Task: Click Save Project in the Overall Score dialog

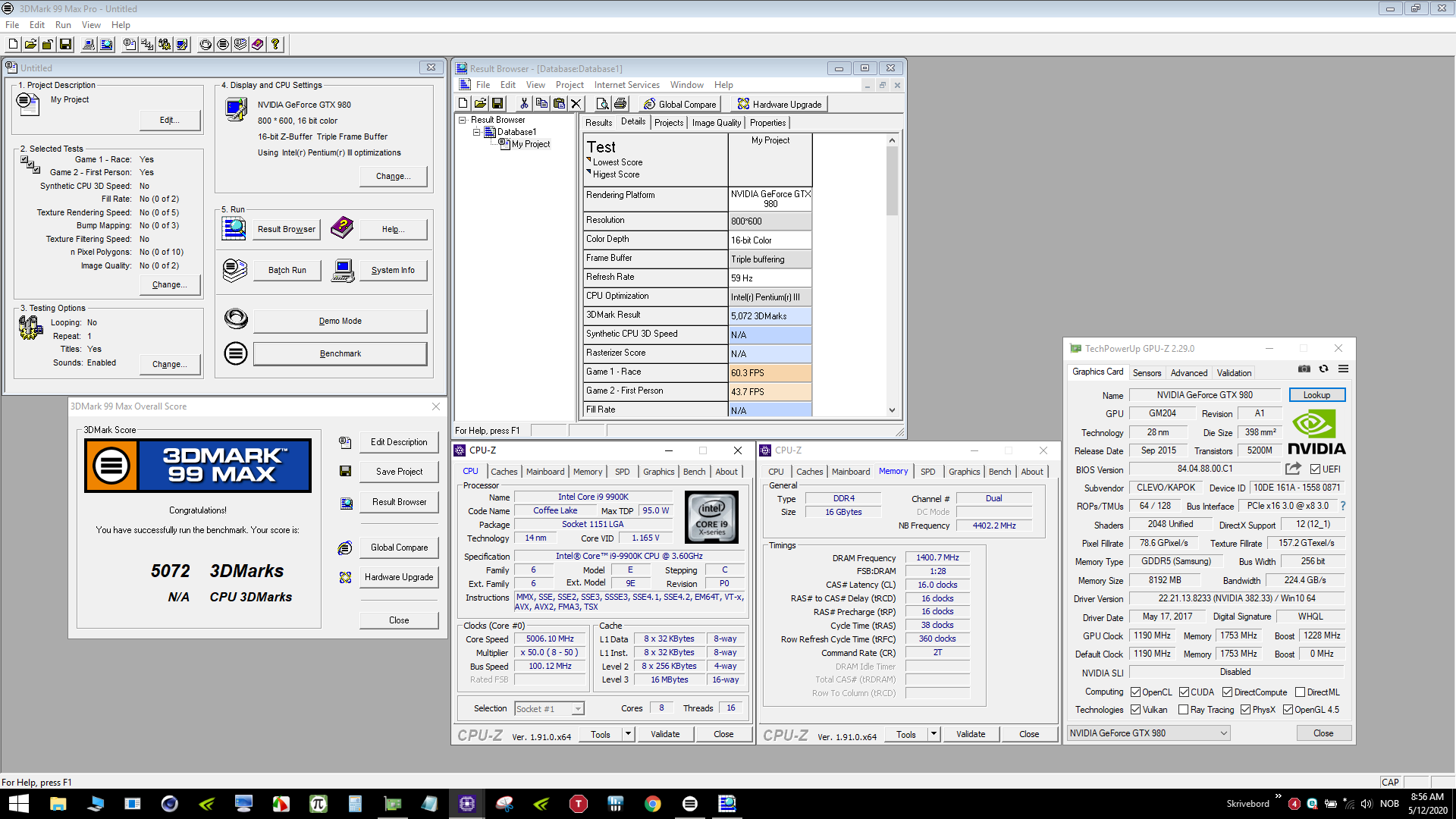Action: coord(399,472)
